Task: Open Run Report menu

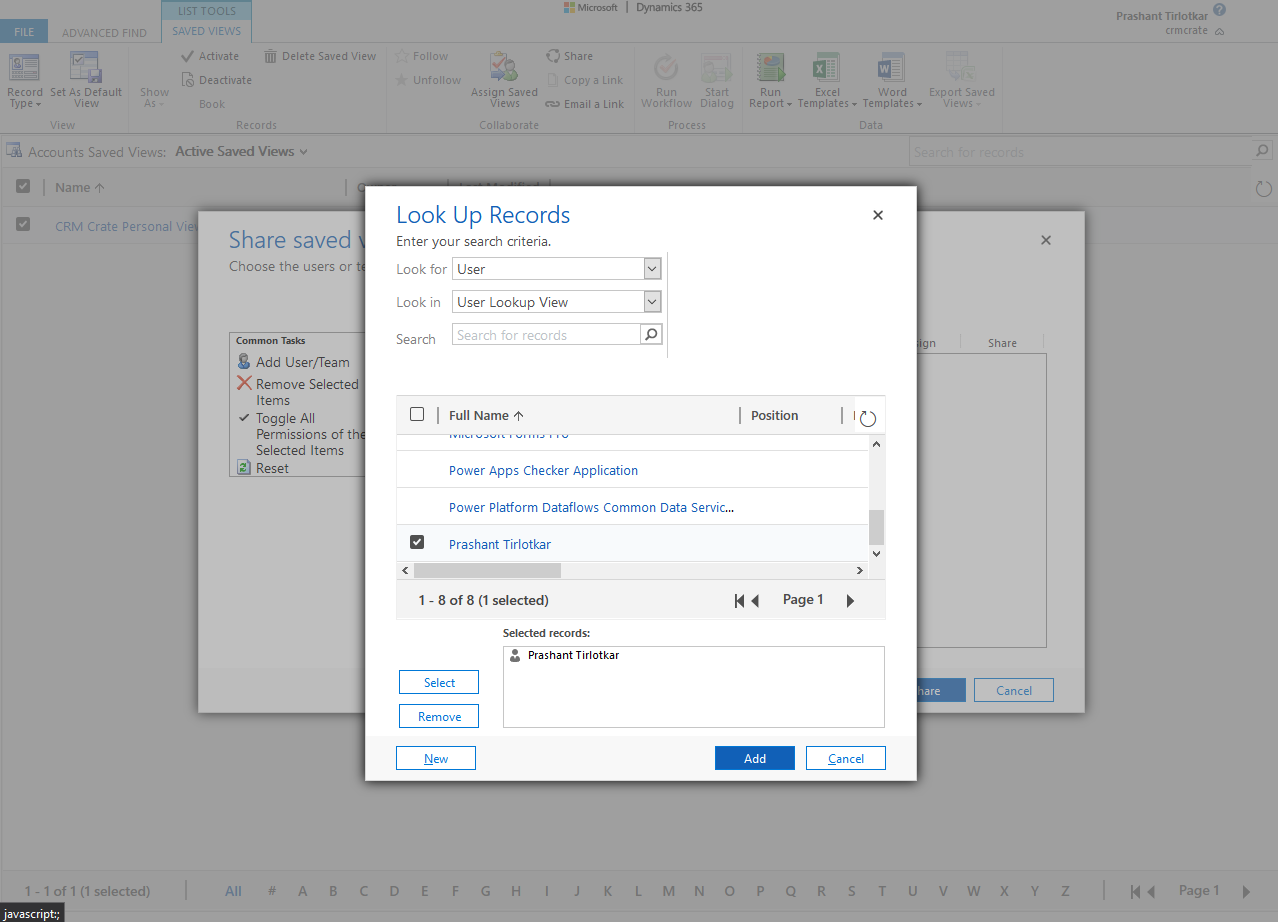Action: [x=770, y=82]
